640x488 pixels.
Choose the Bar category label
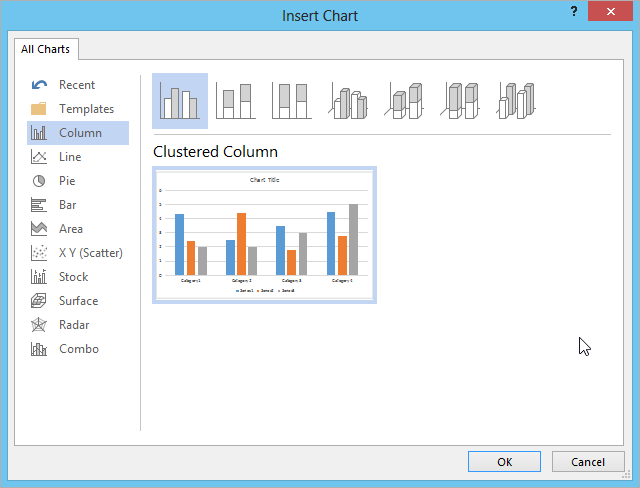pos(68,205)
